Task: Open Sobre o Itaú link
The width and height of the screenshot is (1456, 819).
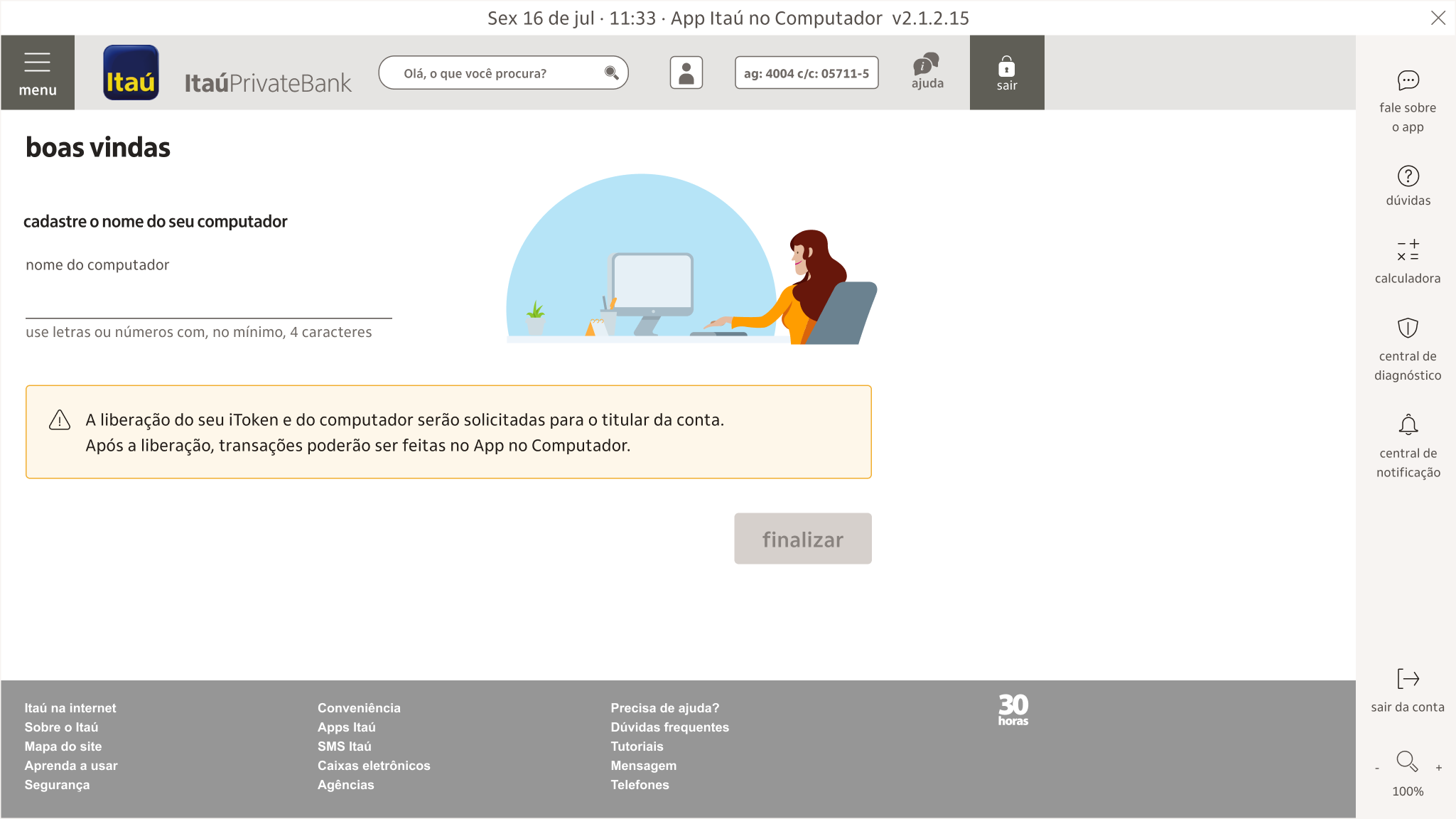Action: coord(61,727)
